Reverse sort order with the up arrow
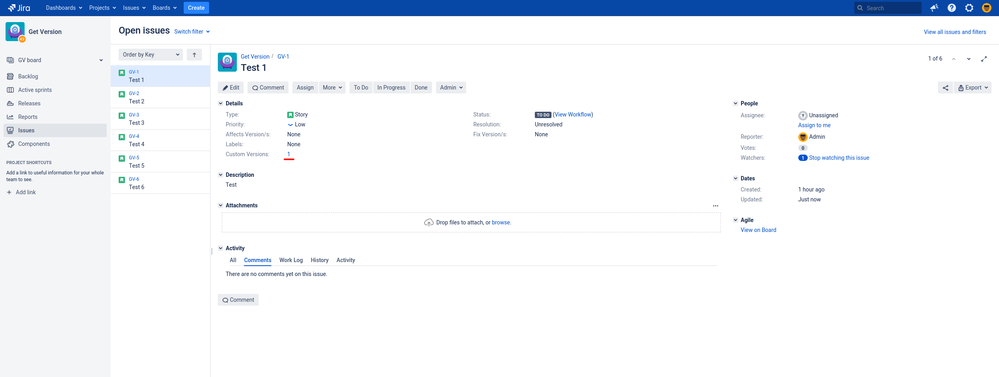The height and width of the screenshot is (377, 999). coord(194,55)
